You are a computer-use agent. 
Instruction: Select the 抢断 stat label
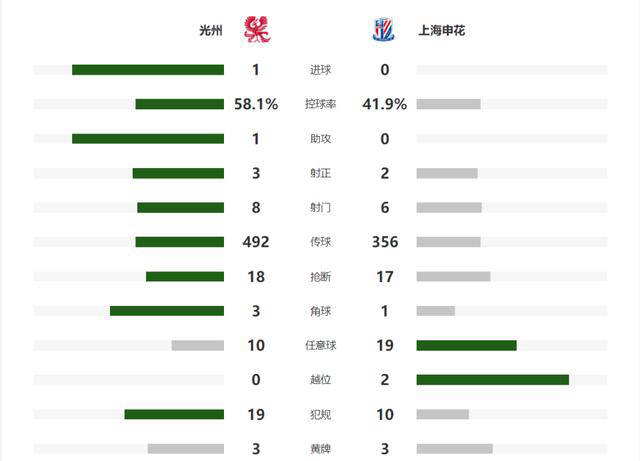[320, 277]
